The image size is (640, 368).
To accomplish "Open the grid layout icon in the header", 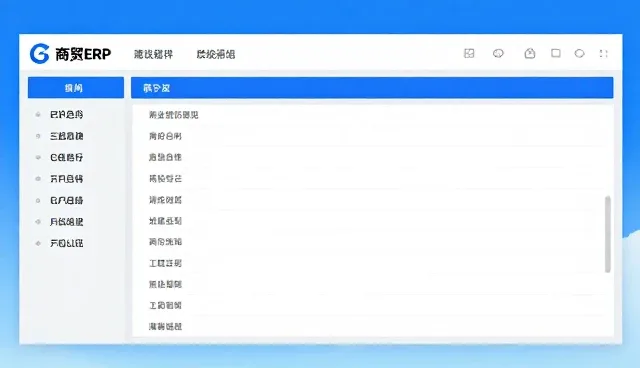I will tap(469, 53).
